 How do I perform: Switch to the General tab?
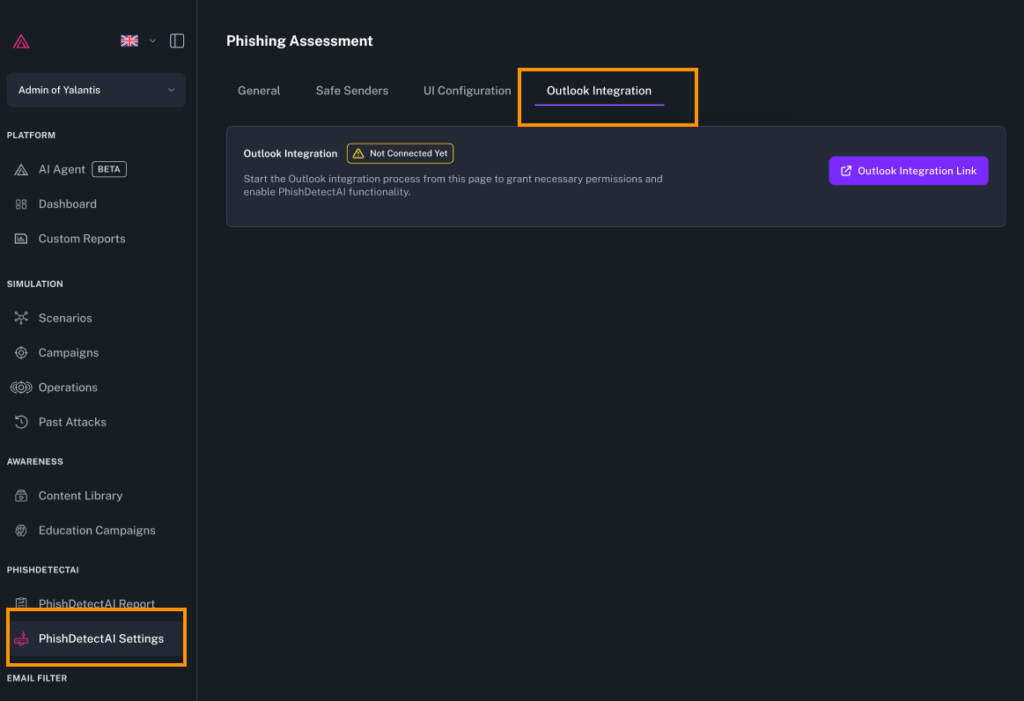(x=259, y=91)
